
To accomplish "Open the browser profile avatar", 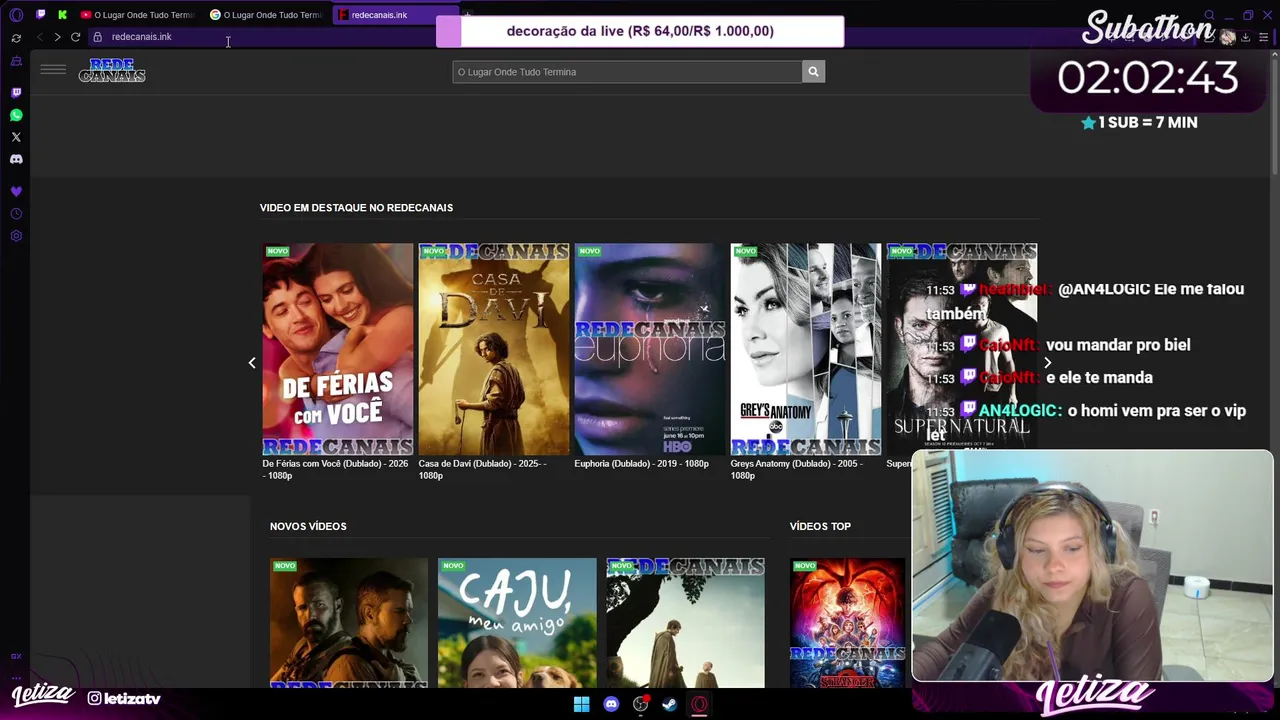I will pyautogui.click(x=1228, y=37).
